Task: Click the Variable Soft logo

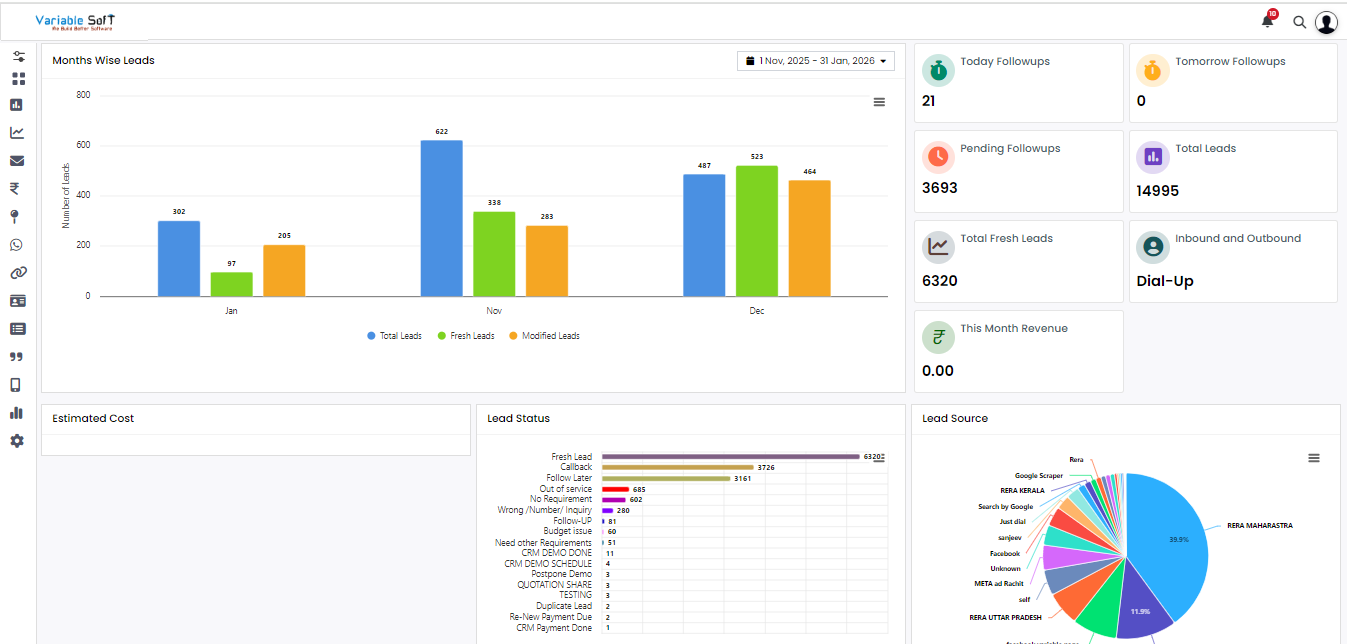Action: click(75, 20)
